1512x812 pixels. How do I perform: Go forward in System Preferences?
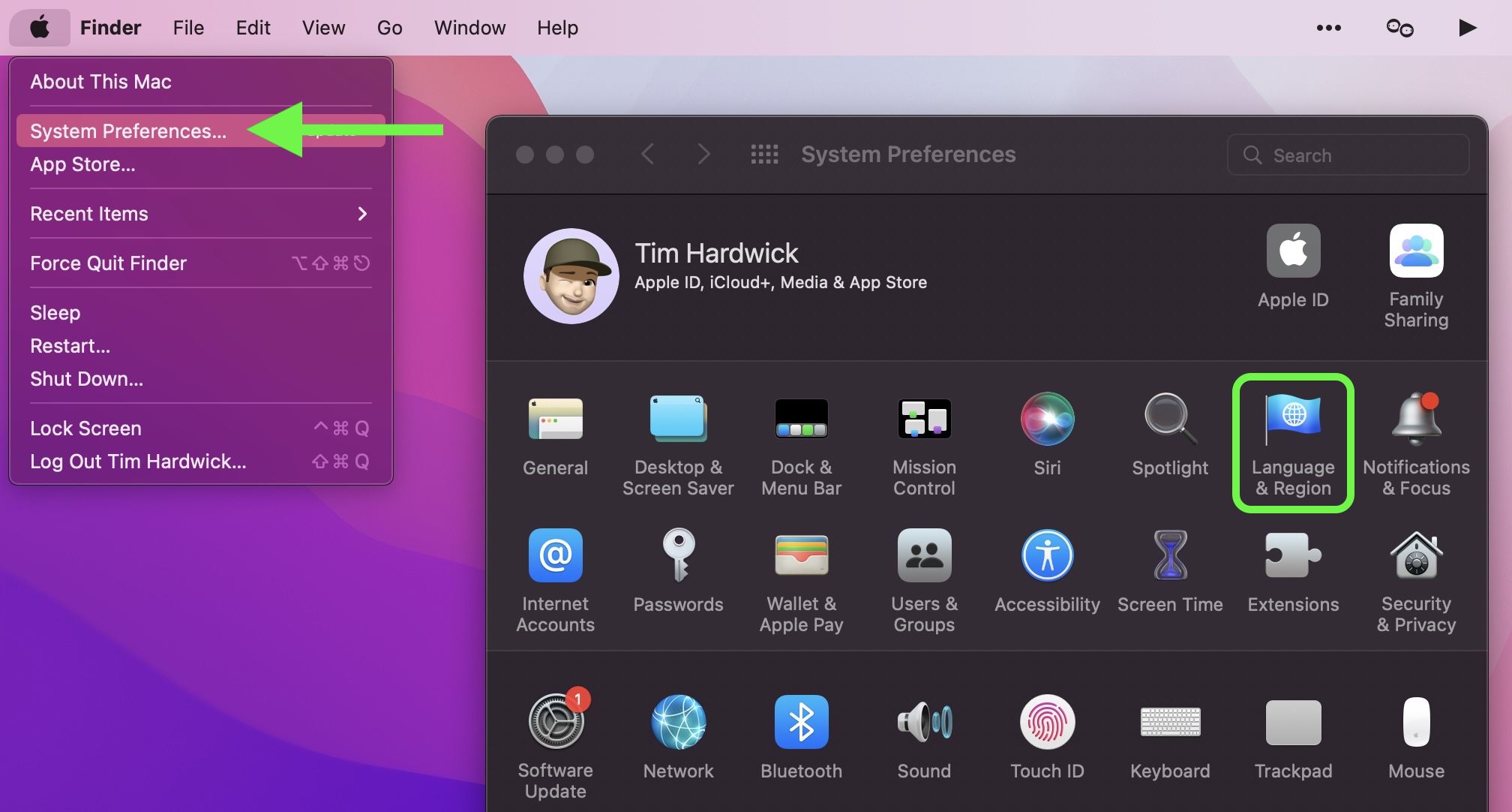point(703,155)
